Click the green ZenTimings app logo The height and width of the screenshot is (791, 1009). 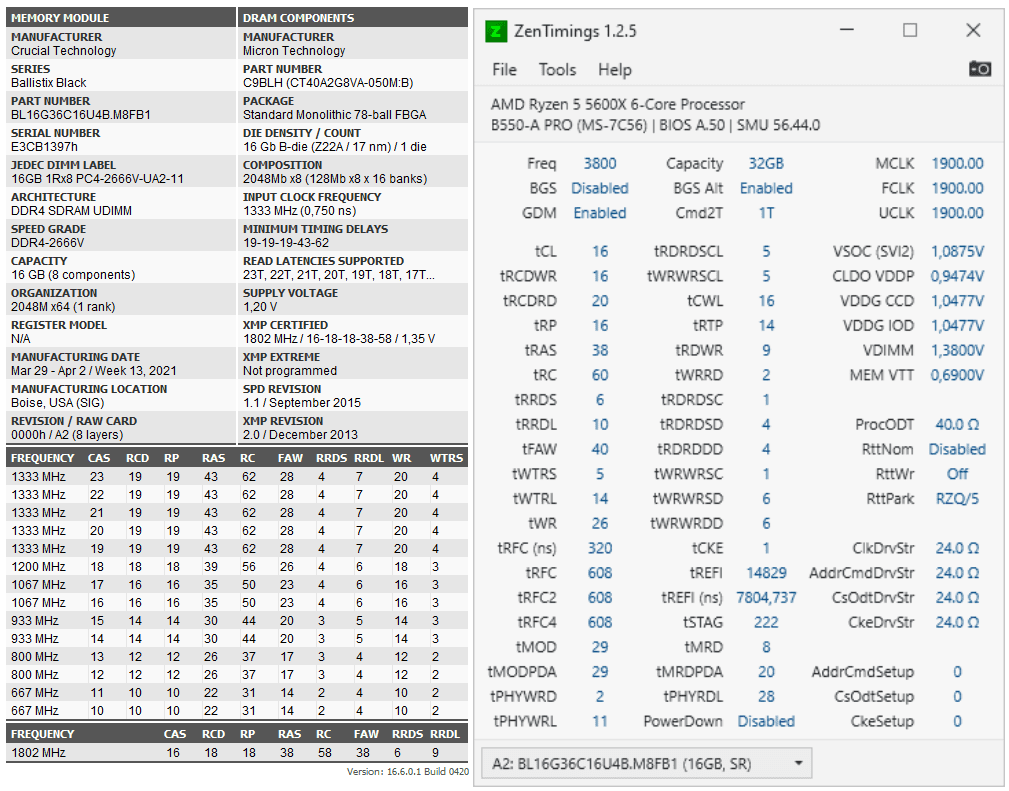[x=496, y=31]
